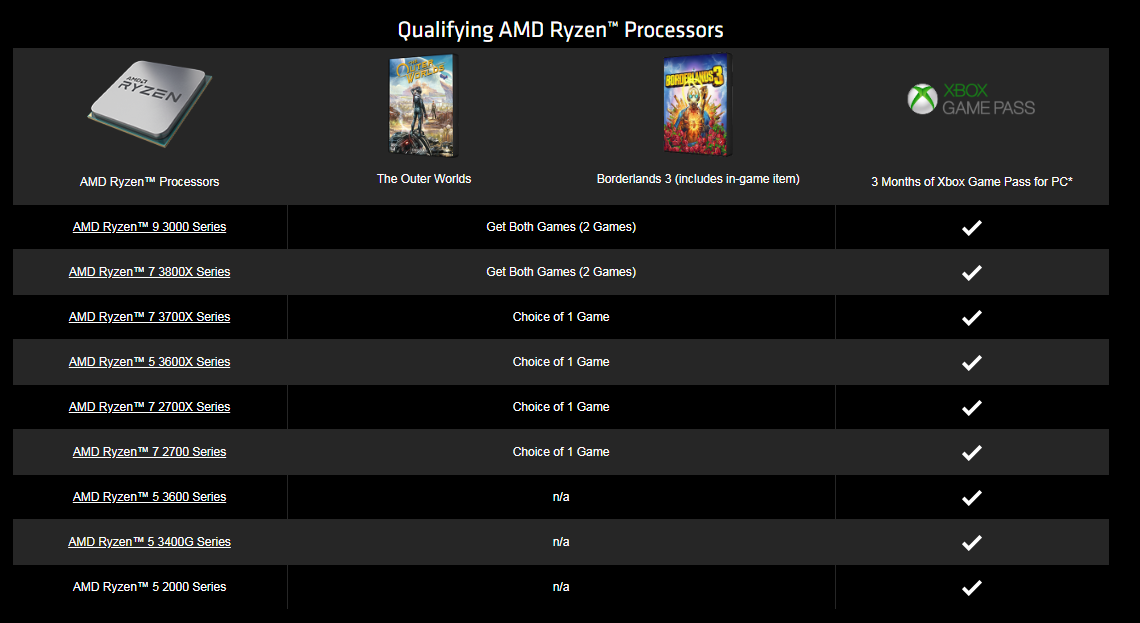Click the checkmark in the Ryzen 5 3400G row

[x=971, y=543]
